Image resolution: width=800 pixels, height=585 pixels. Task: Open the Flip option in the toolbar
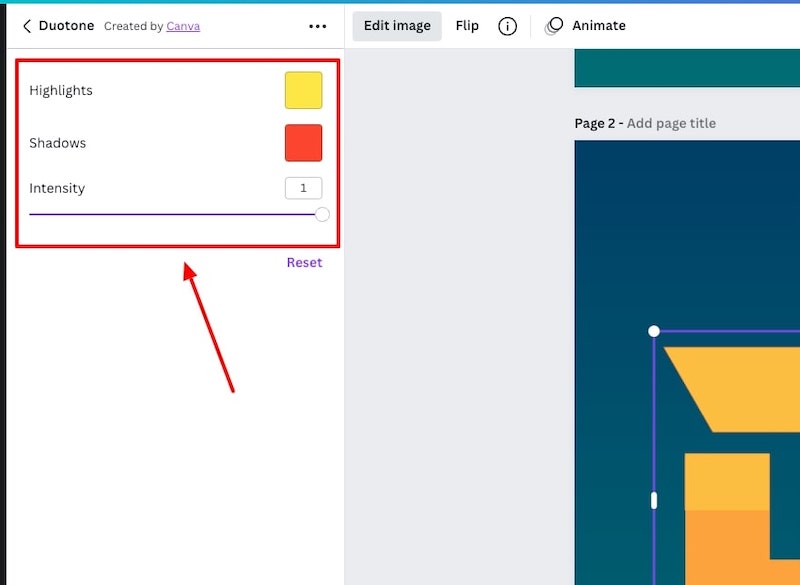467,26
